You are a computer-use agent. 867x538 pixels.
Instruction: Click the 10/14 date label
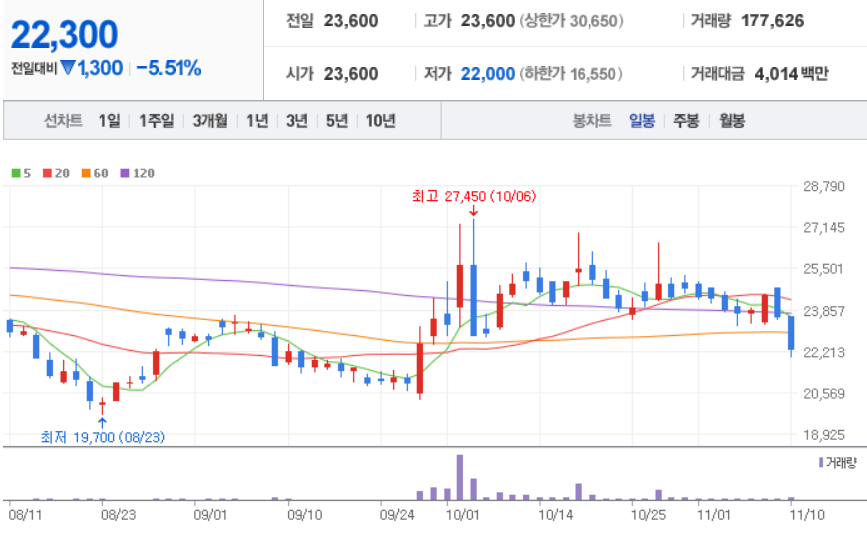tap(556, 515)
